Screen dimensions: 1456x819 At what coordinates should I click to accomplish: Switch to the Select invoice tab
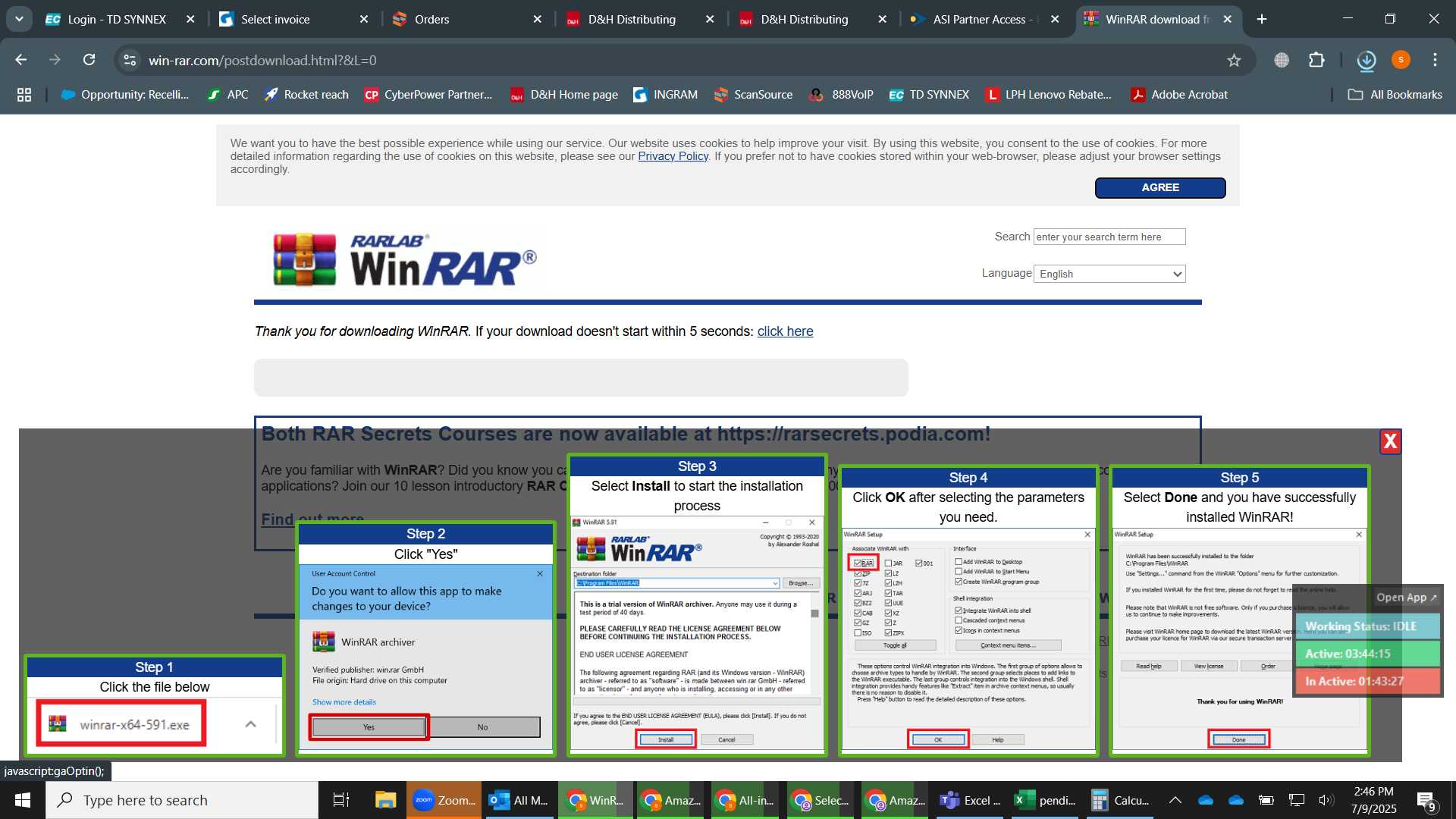pyautogui.click(x=275, y=20)
